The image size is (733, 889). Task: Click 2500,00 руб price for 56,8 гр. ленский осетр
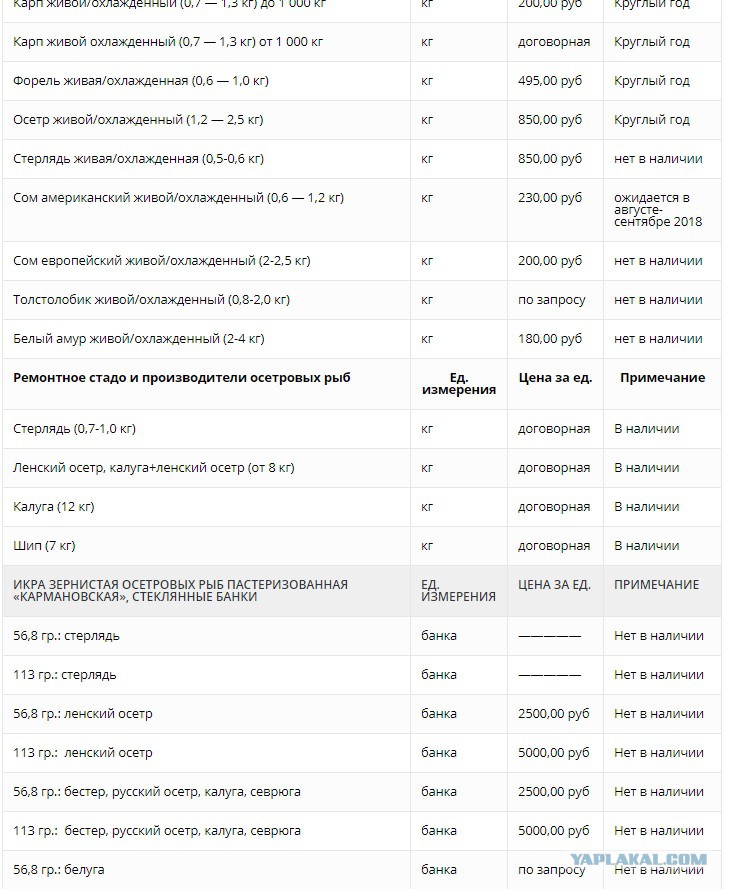tap(553, 714)
